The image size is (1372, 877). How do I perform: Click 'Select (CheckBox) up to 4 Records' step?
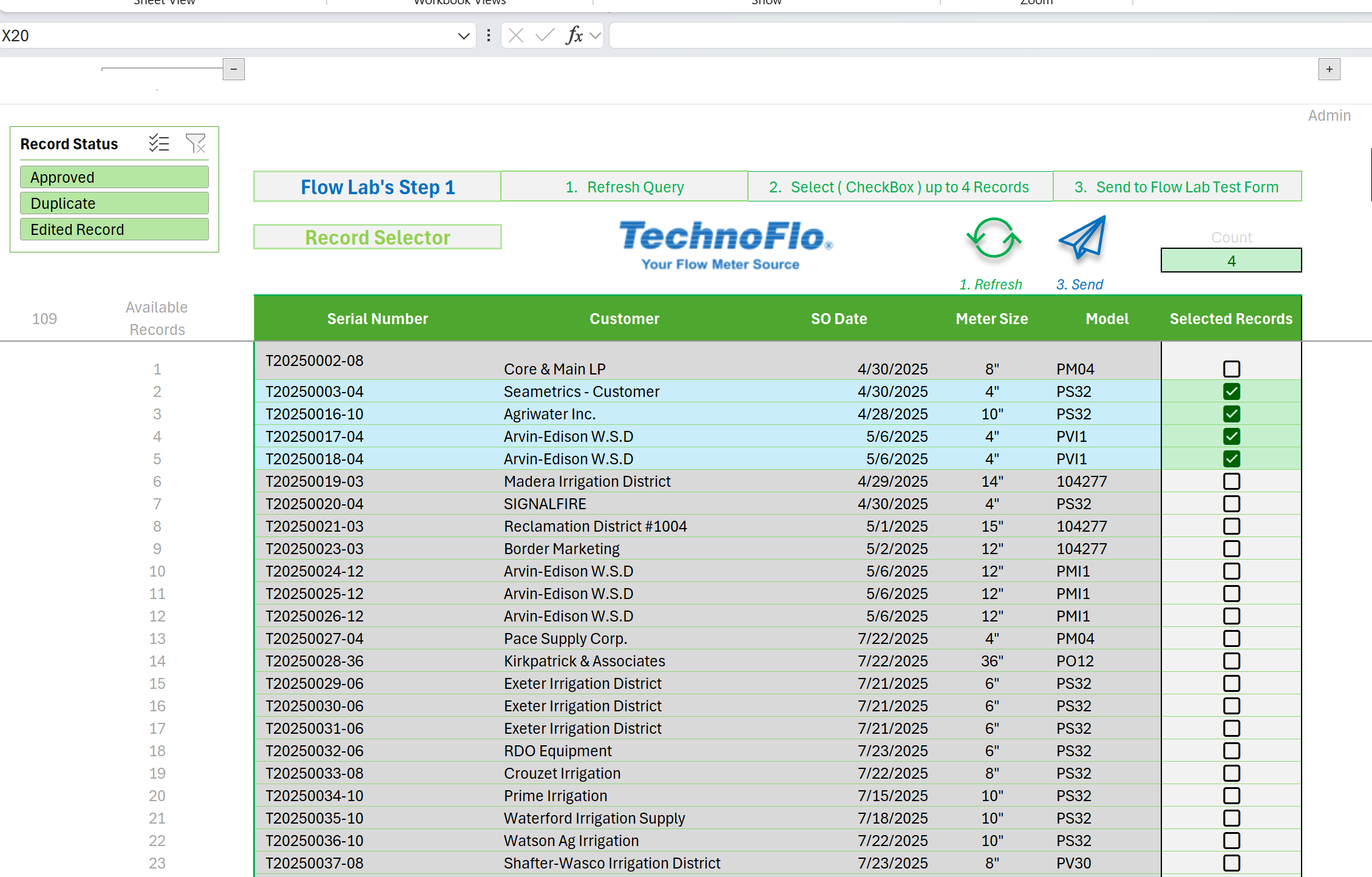[900, 187]
